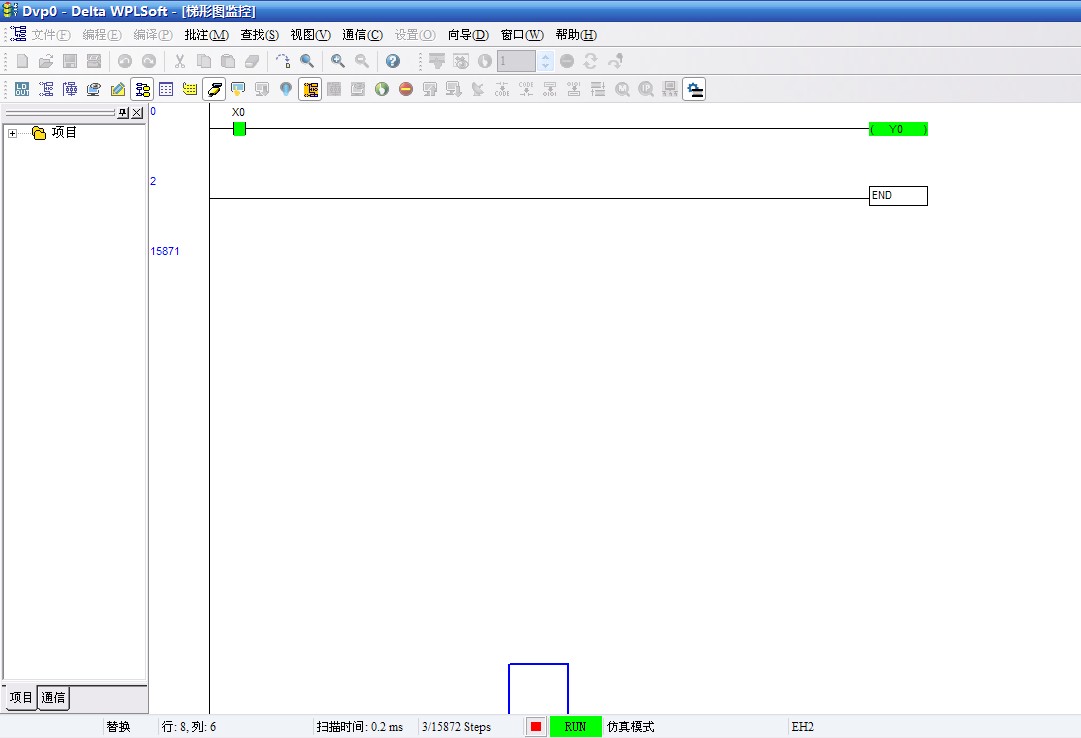The width and height of the screenshot is (1081, 738).
Task: Open the 帮助(H) menu
Action: pyautogui.click(x=576, y=34)
